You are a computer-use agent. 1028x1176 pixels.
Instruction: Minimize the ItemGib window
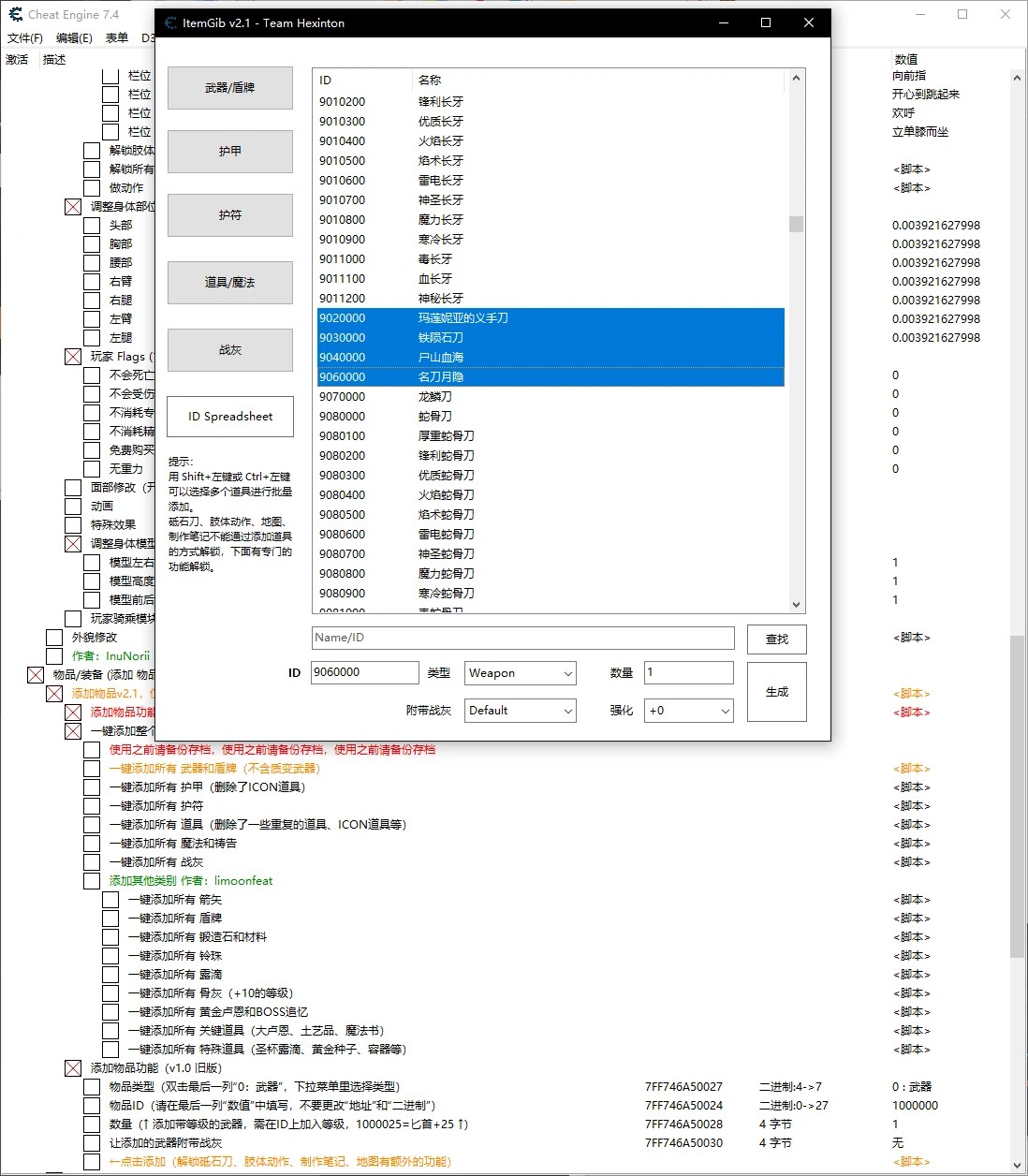click(x=724, y=22)
